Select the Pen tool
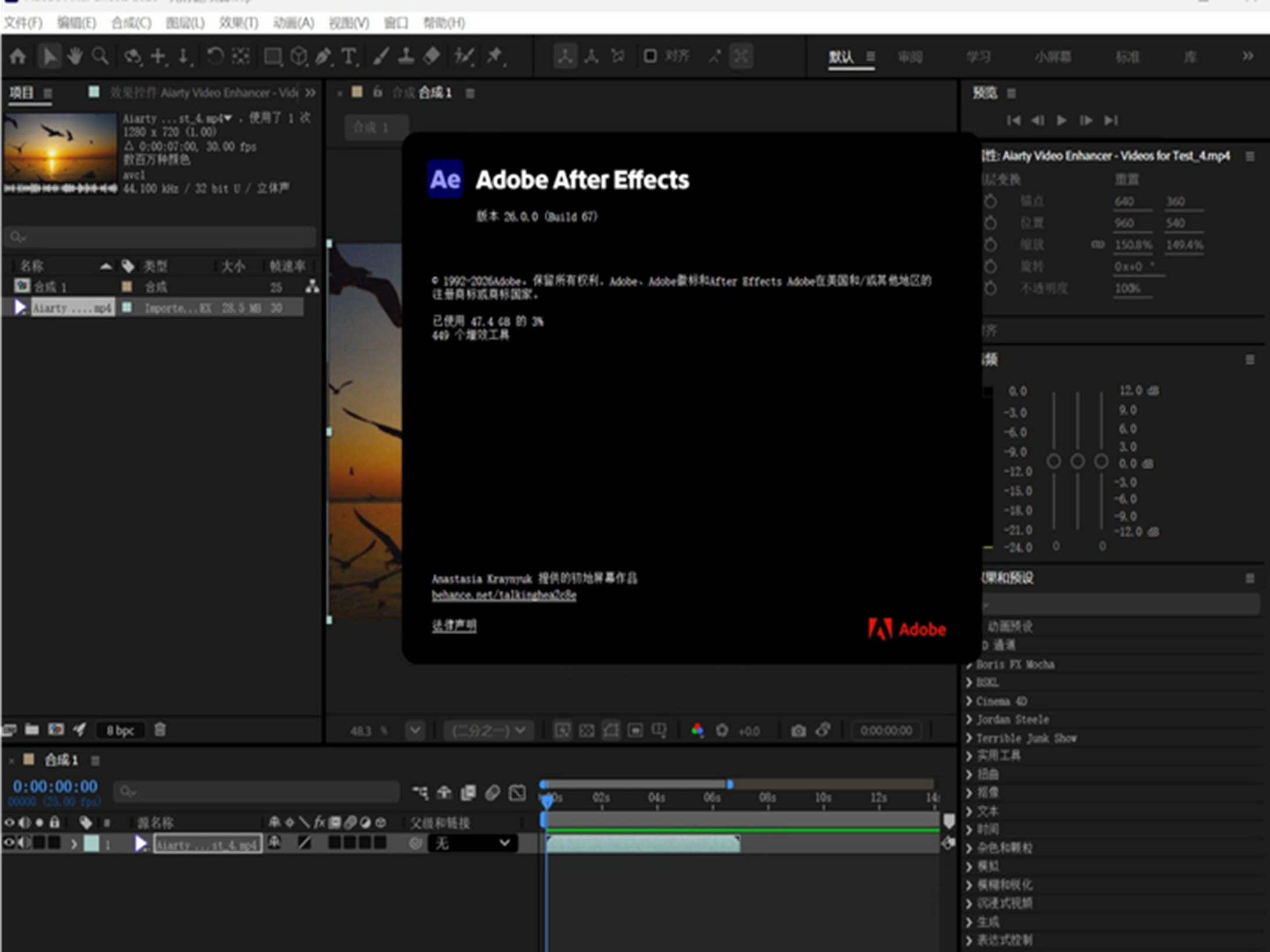The height and width of the screenshot is (952, 1270). (x=323, y=56)
